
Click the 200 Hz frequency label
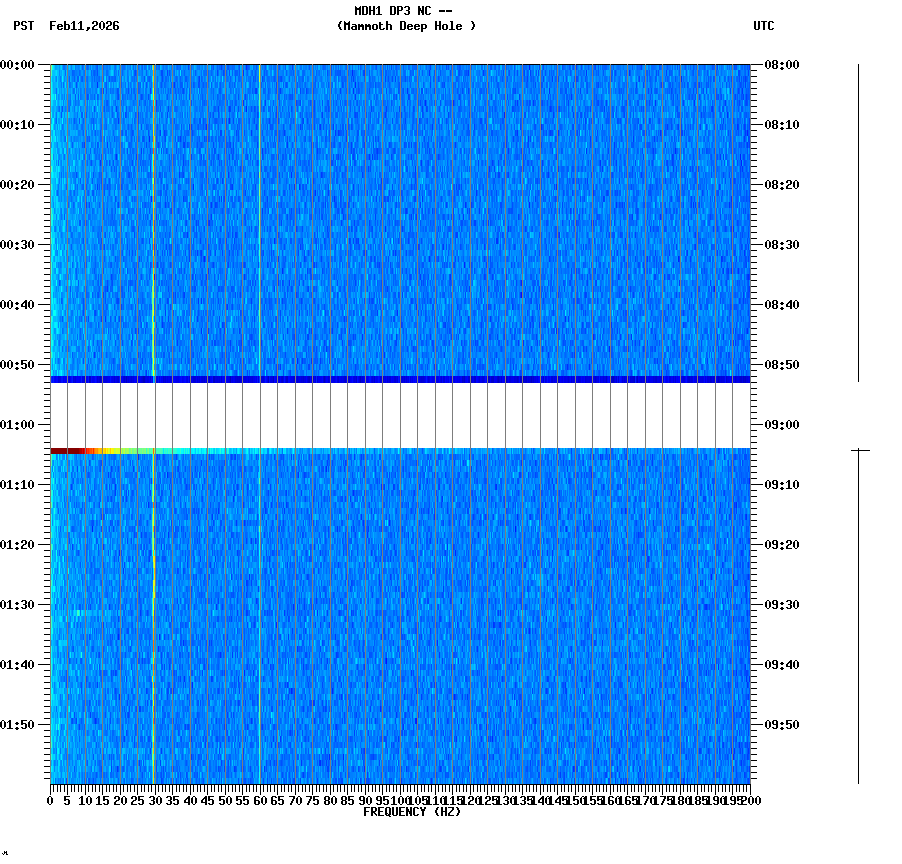point(749,801)
